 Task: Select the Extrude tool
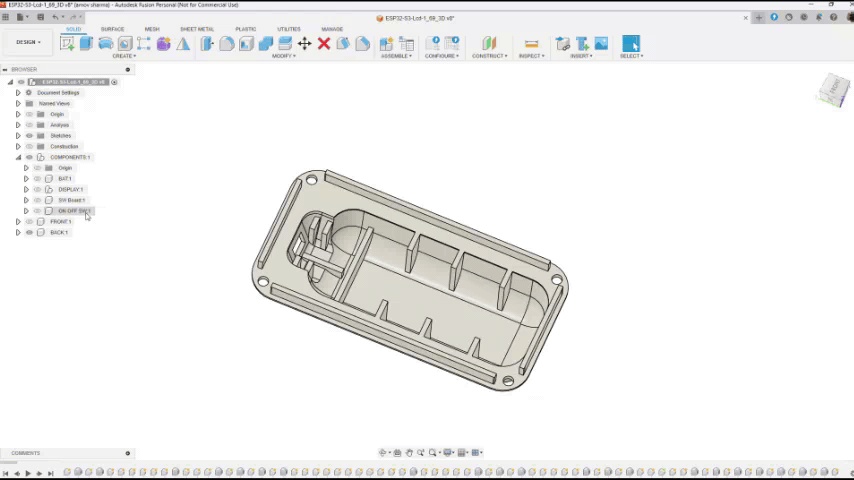tap(86, 44)
